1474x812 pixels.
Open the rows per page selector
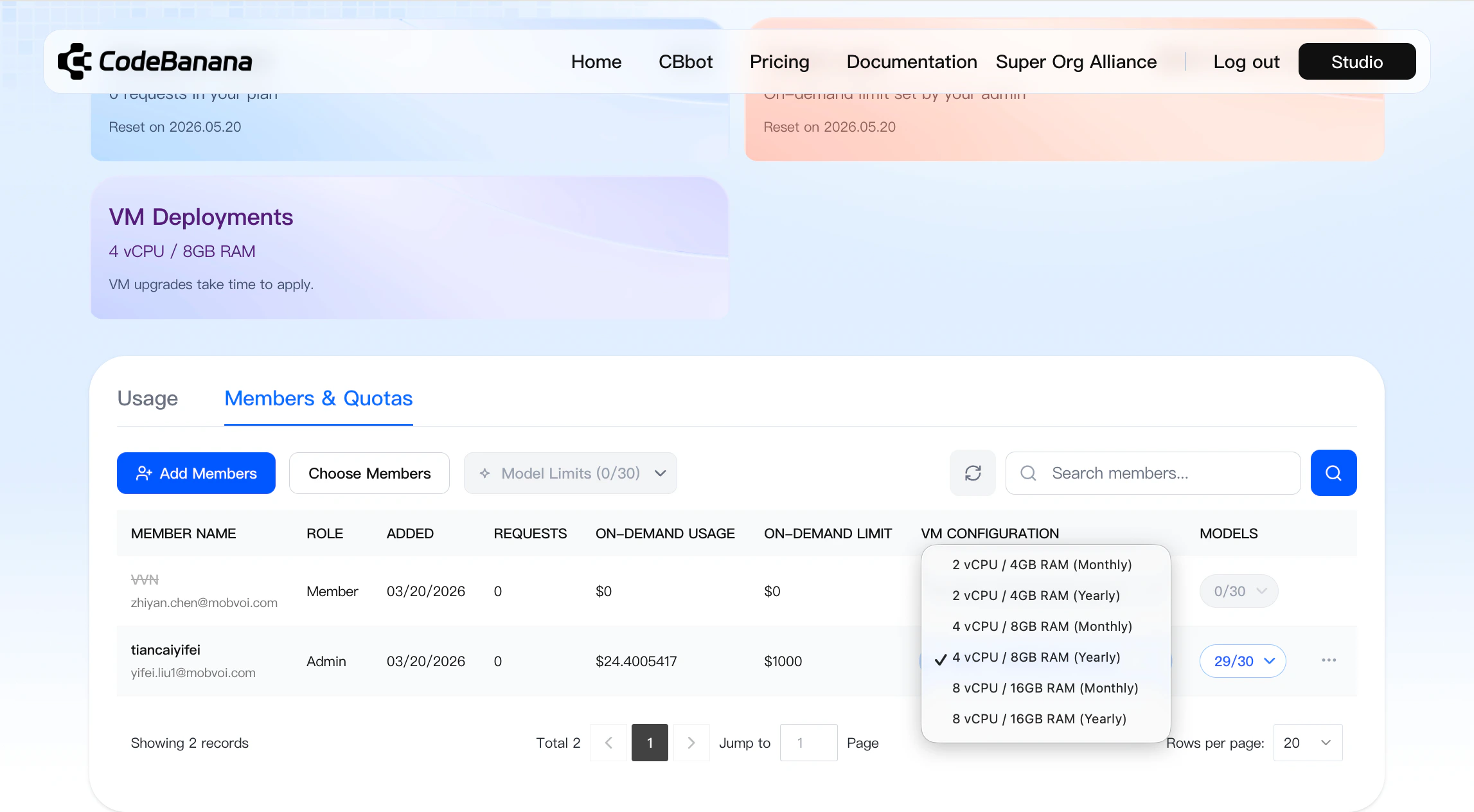pyautogui.click(x=1308, y=743)
